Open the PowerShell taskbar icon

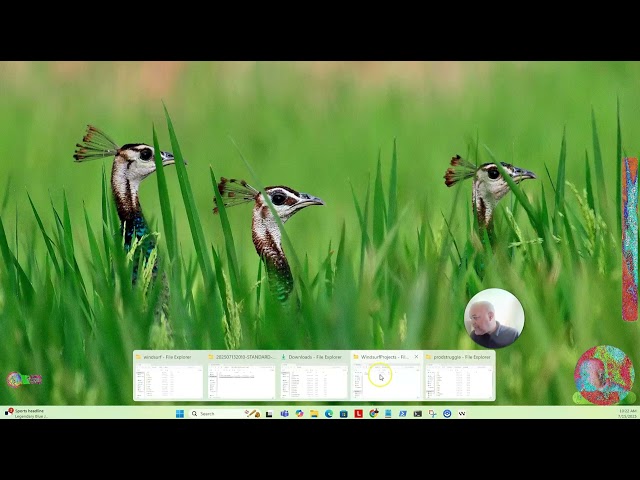403,413
